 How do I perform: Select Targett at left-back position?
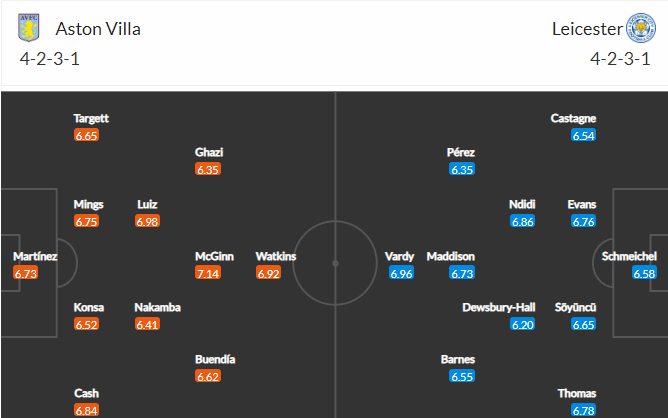click(91, 118)
